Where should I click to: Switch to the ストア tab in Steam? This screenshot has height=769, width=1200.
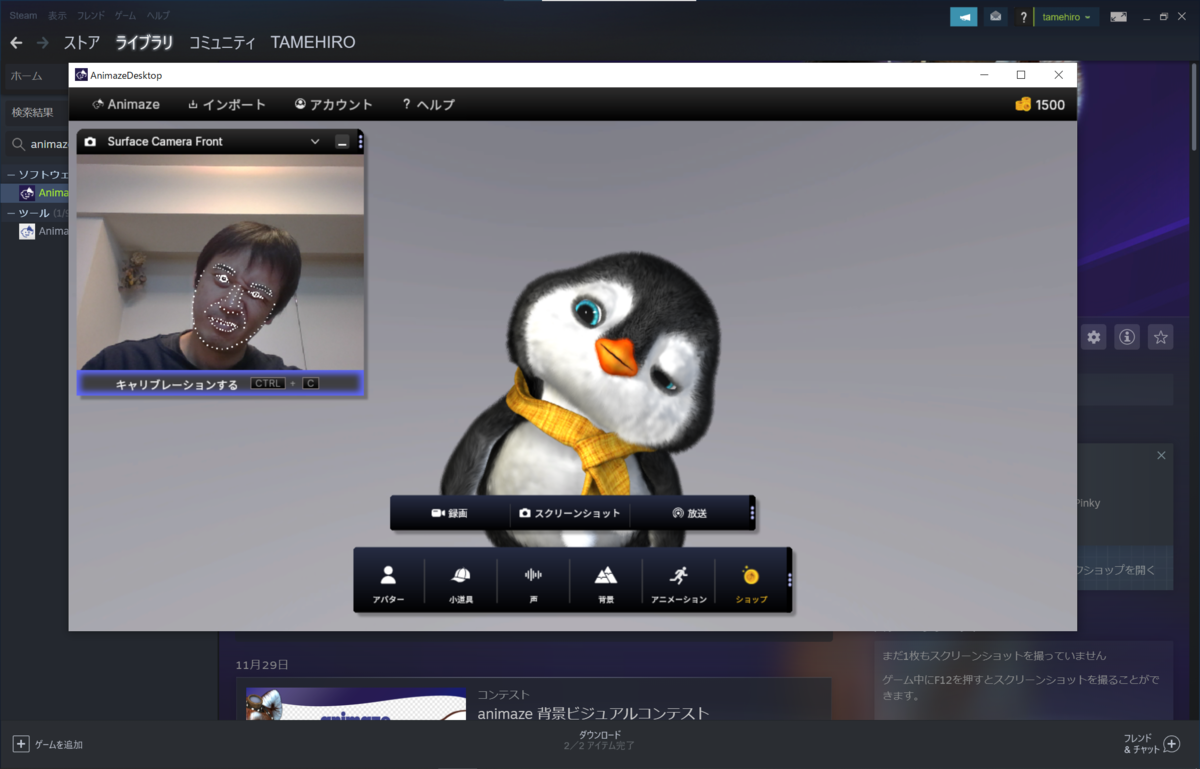coord(82,43)
